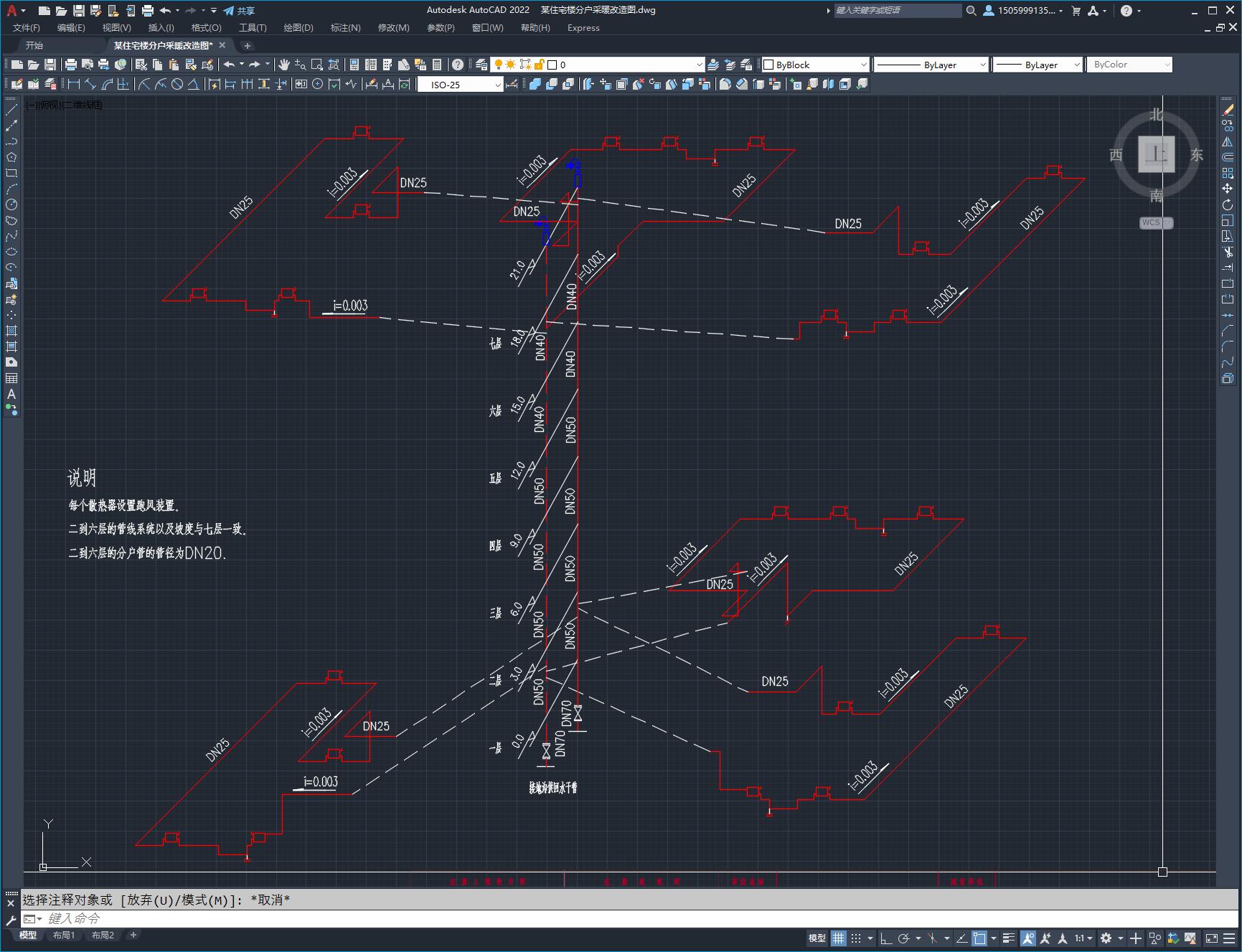Select the Table tool on left toolbar
The image size is (1242, 952).
point(11,378)
